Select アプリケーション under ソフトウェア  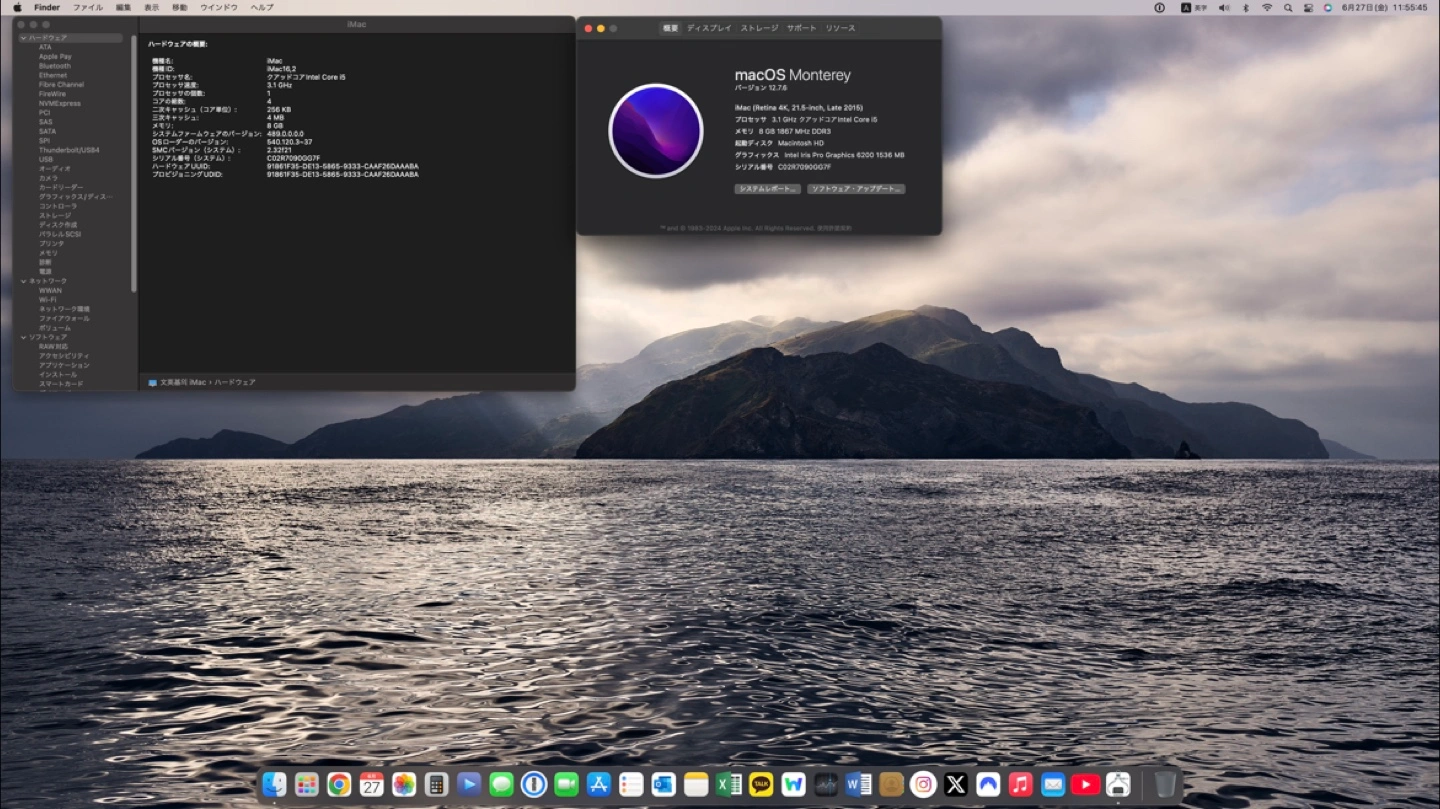pyautogui.click(x=64, y=365)
